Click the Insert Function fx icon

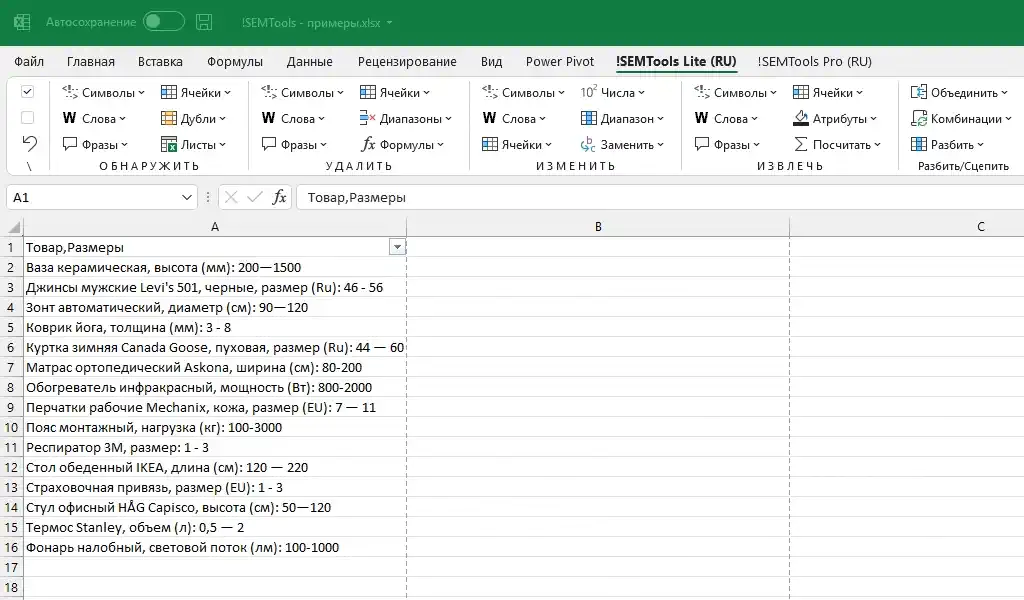point(280,197)
